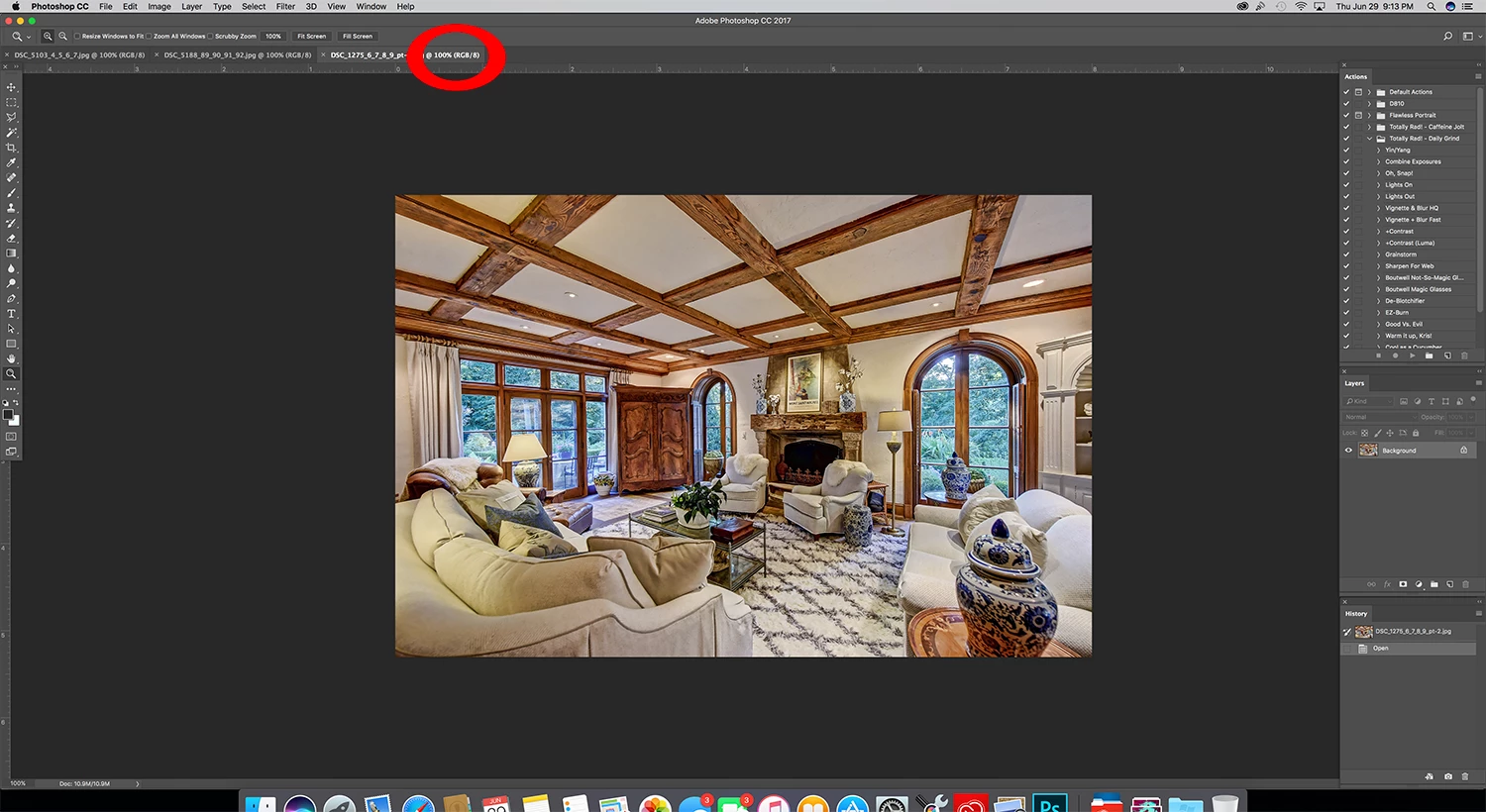The image size is (1486, 812).
Task: Expand the Yin/Yang action
Action: click(x=1378, y=151)
